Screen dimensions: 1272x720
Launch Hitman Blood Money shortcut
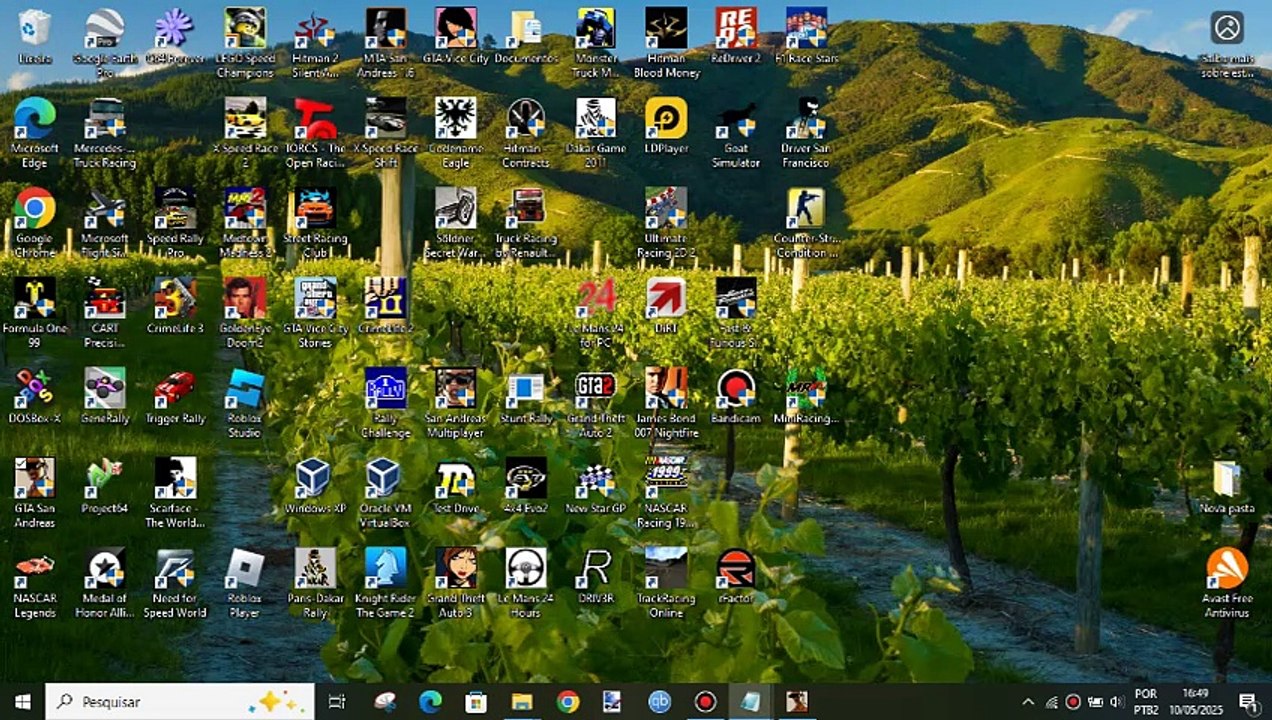tap(665, 42)
